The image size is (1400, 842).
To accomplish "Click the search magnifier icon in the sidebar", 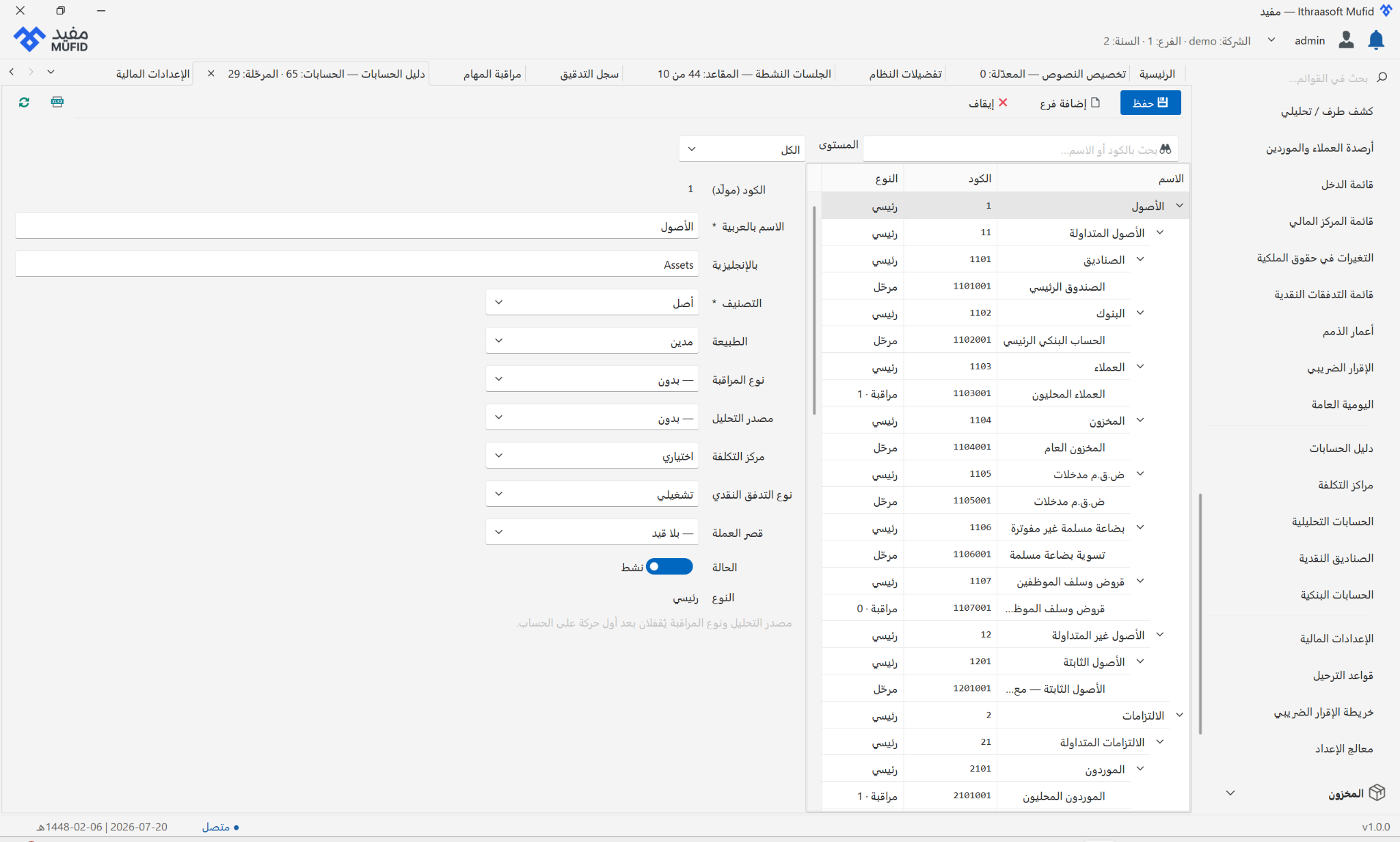I will click(x=1382, y=77).
